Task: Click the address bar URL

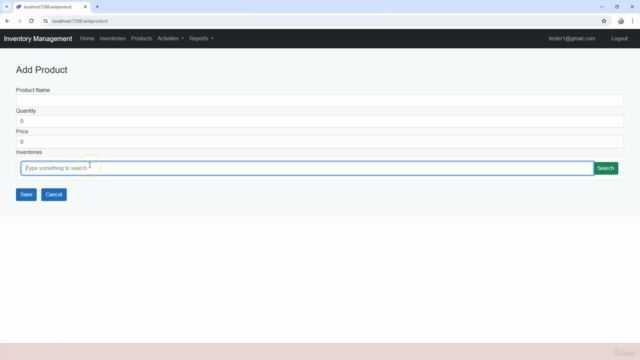Action: 80,21
